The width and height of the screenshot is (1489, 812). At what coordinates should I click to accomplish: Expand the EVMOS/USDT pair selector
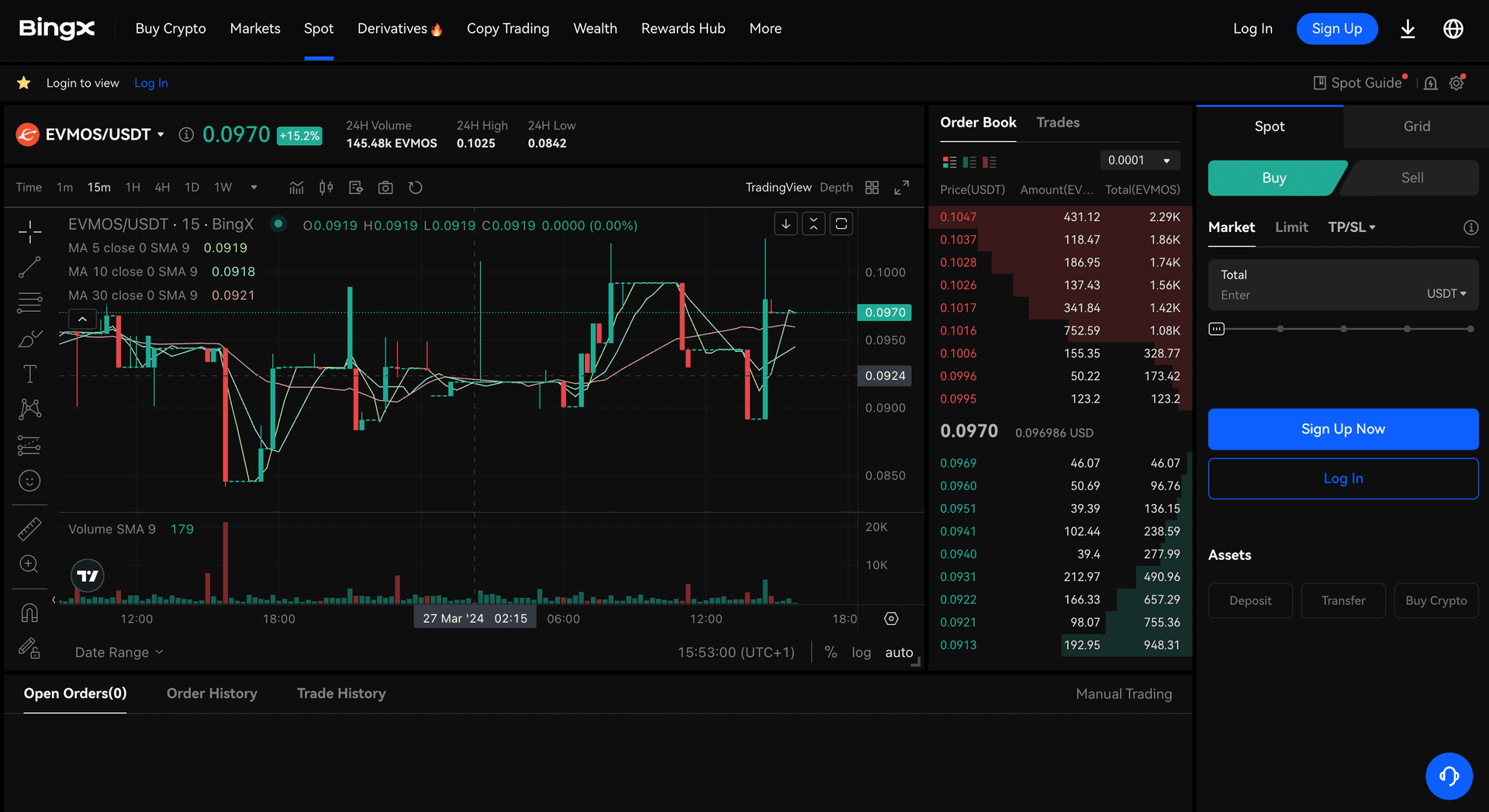(161, 135)
